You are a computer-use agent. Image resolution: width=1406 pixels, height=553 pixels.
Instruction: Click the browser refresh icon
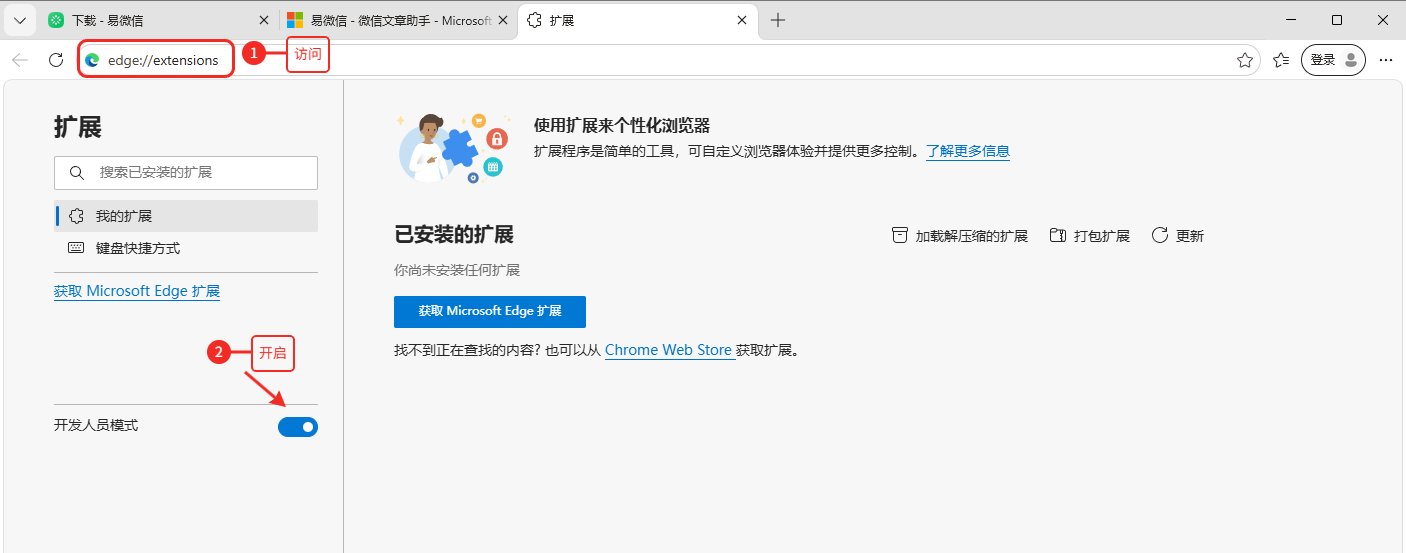pyautogui.click(x=56, y=60)
